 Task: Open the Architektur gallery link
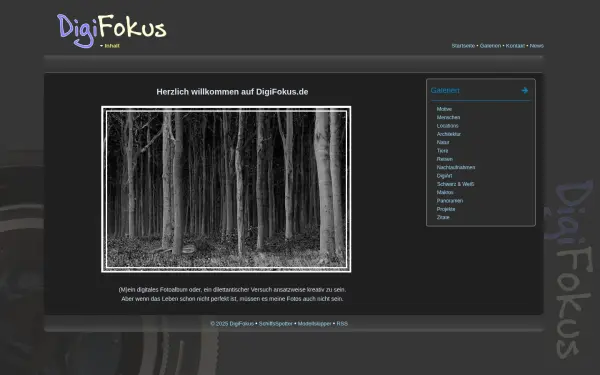[x=448, y=134]
